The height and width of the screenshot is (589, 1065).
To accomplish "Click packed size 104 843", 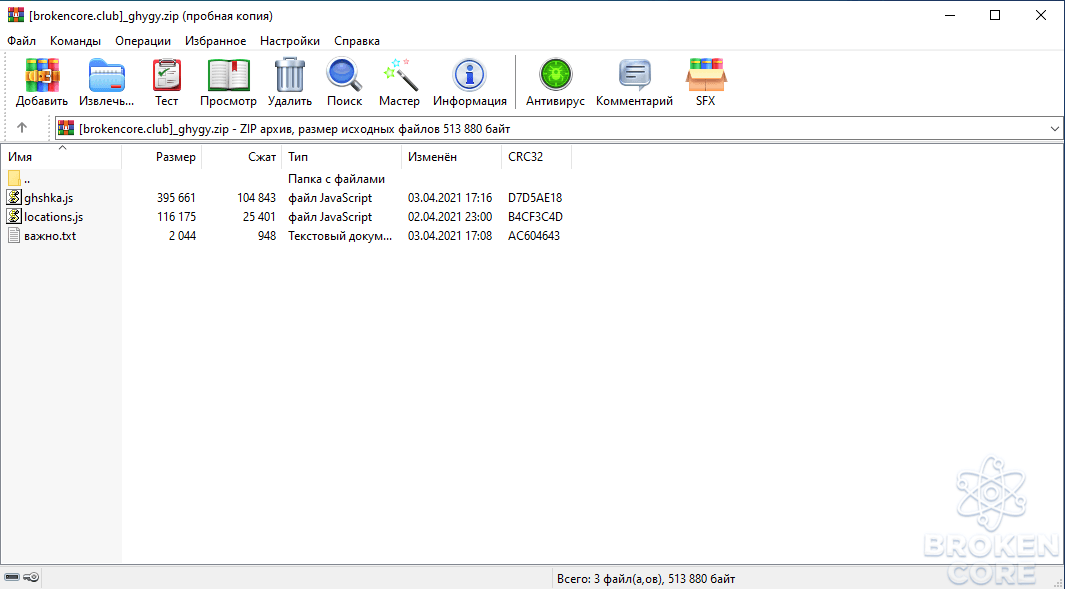I will tap(256, 198).
